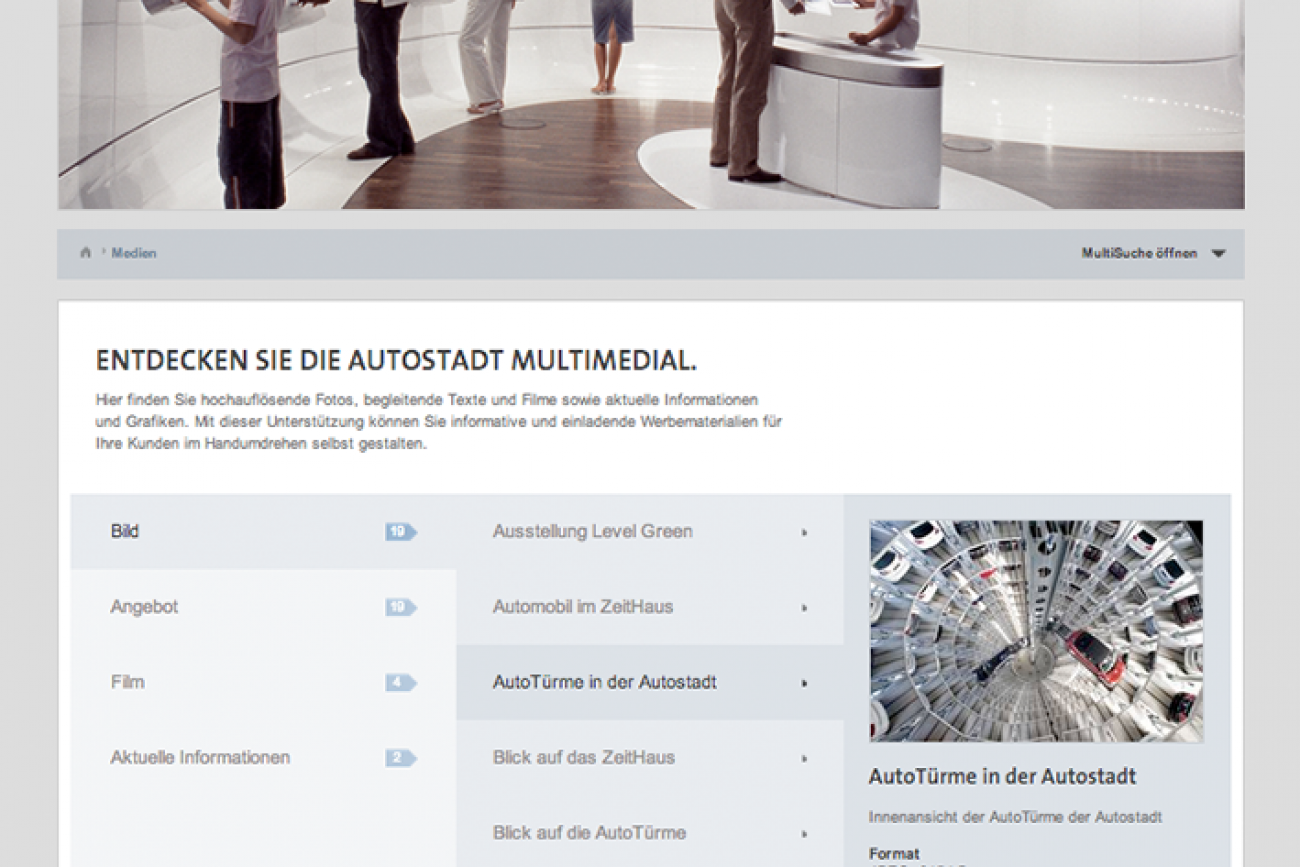This screenshot has height=867, width=1300.
Task: Expand arrow for Ausstellung Level Green
Action: click(804, 533)
